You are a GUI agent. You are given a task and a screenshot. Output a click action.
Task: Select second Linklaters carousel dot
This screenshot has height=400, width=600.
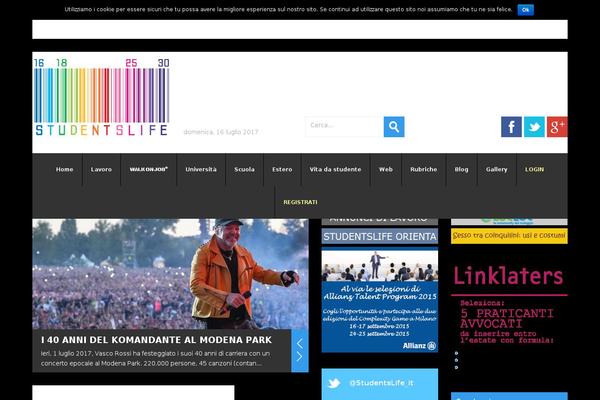456,360
